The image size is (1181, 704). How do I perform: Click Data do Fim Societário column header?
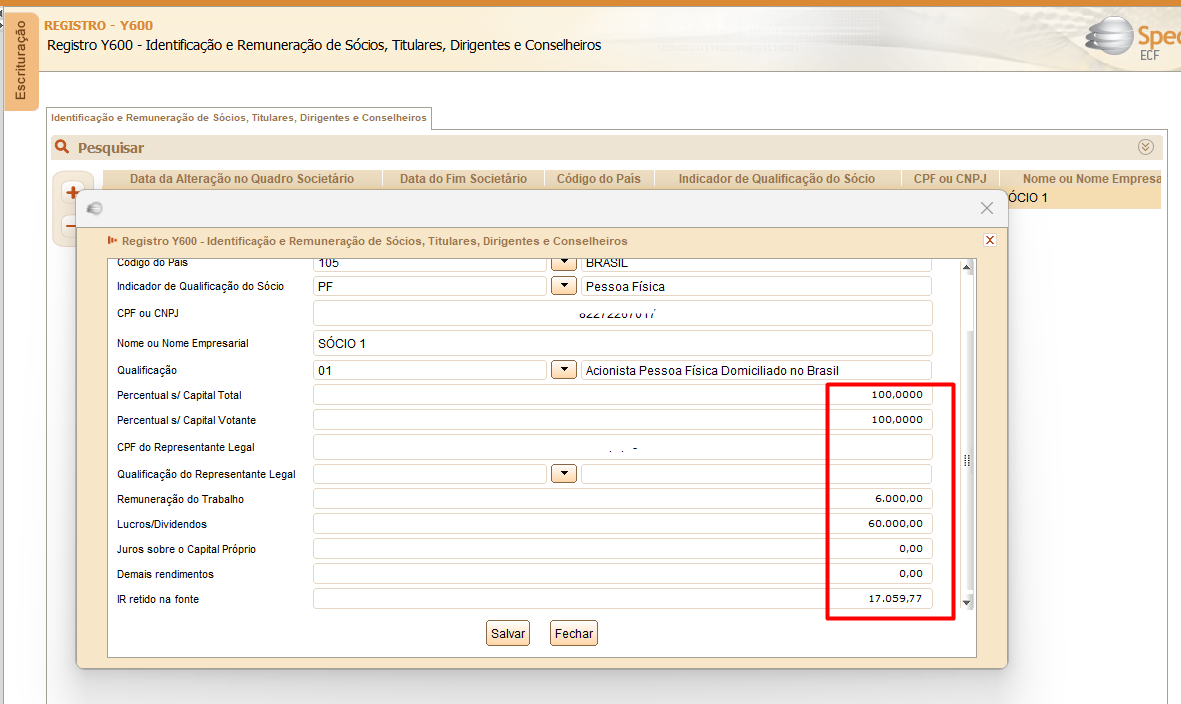tap(463, 178)
